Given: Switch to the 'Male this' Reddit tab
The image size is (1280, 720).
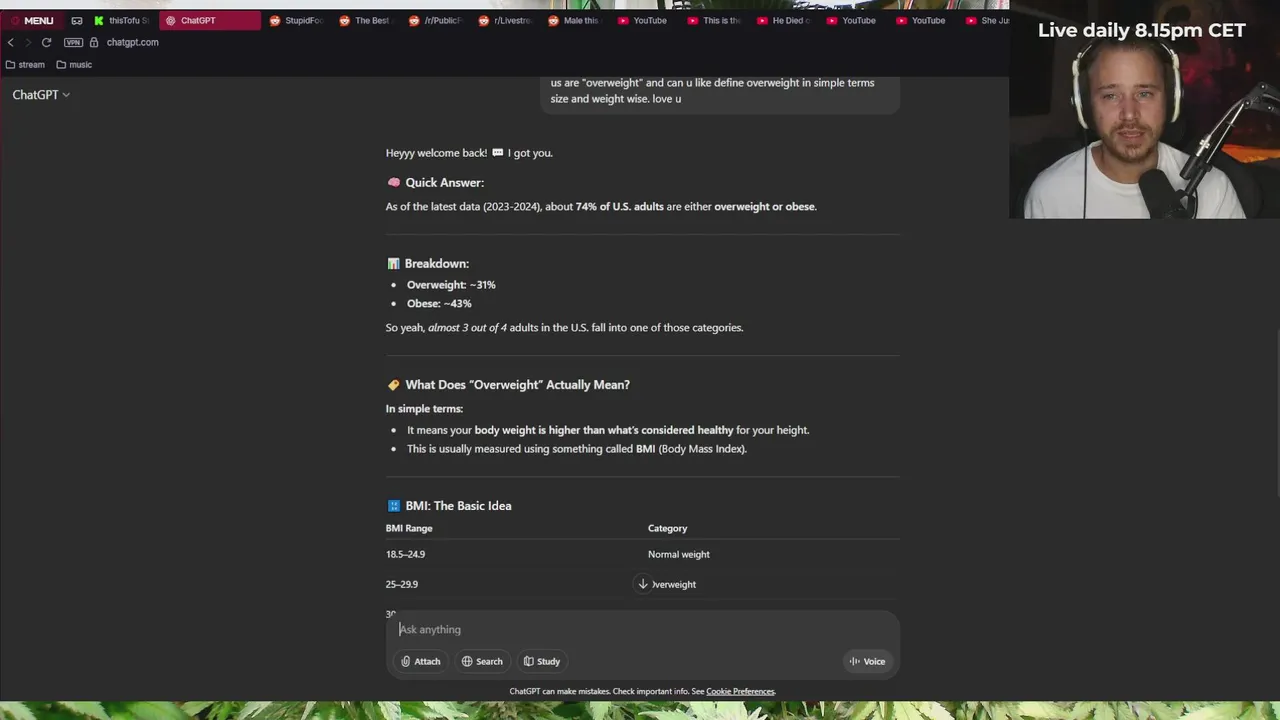Looking at the screenshot, I should [x=575, y=20].
